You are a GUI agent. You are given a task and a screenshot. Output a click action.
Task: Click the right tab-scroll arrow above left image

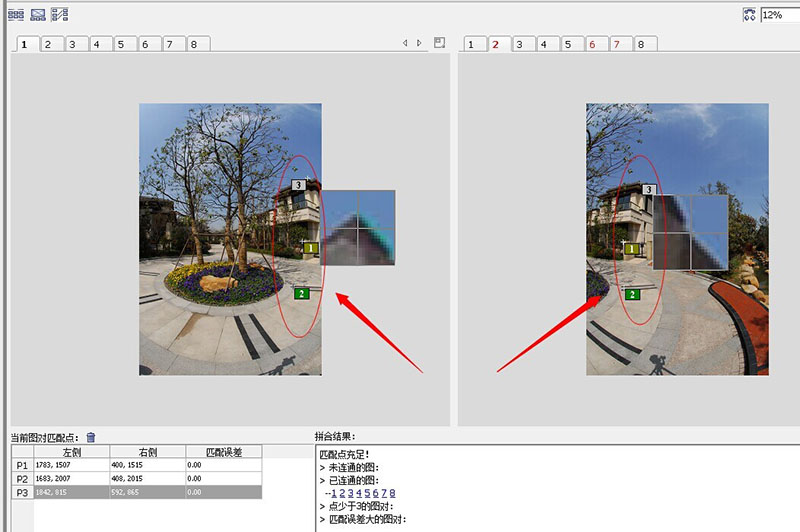[419, 44]
